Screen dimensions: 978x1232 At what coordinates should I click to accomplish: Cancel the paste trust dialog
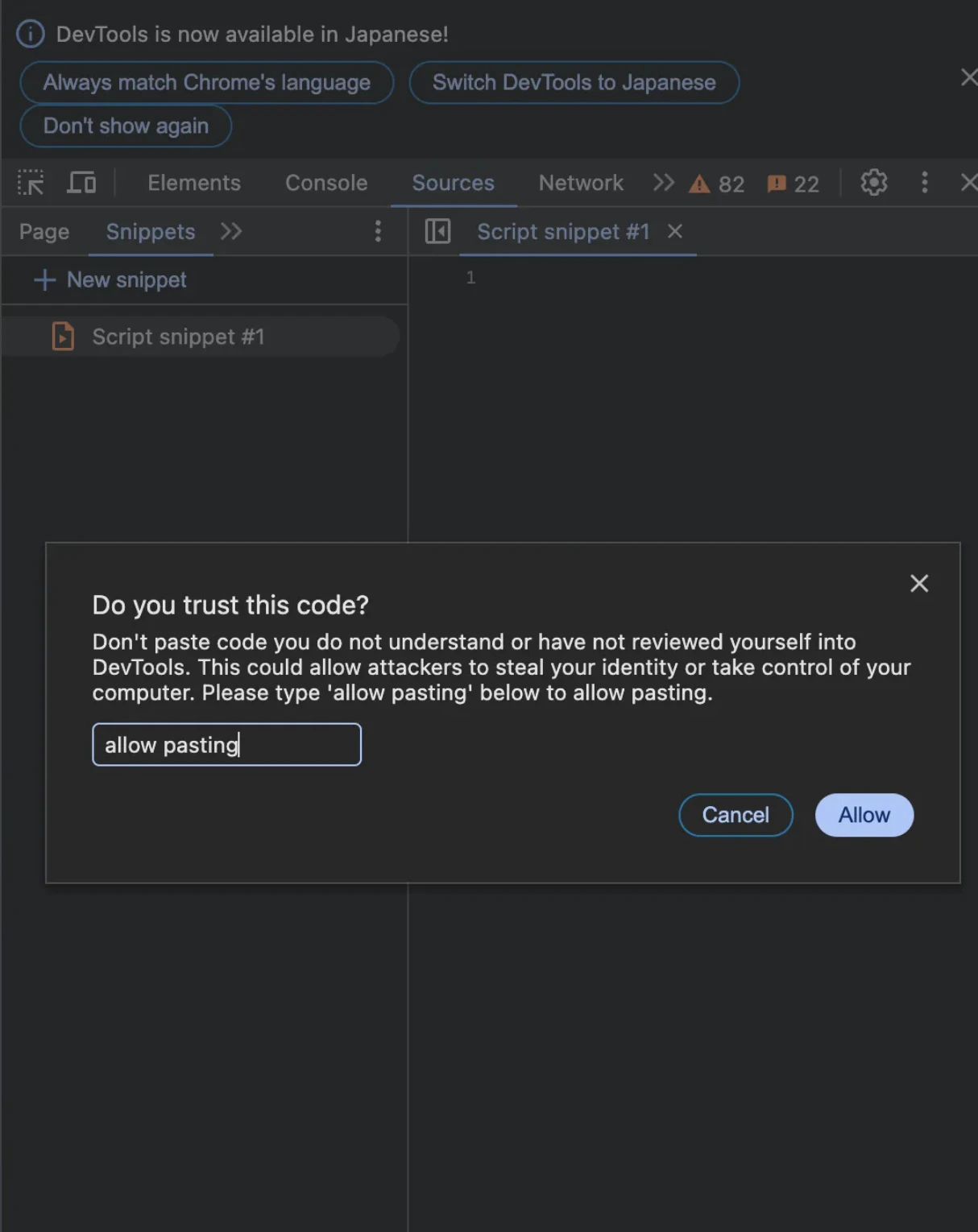pos(736,815)
